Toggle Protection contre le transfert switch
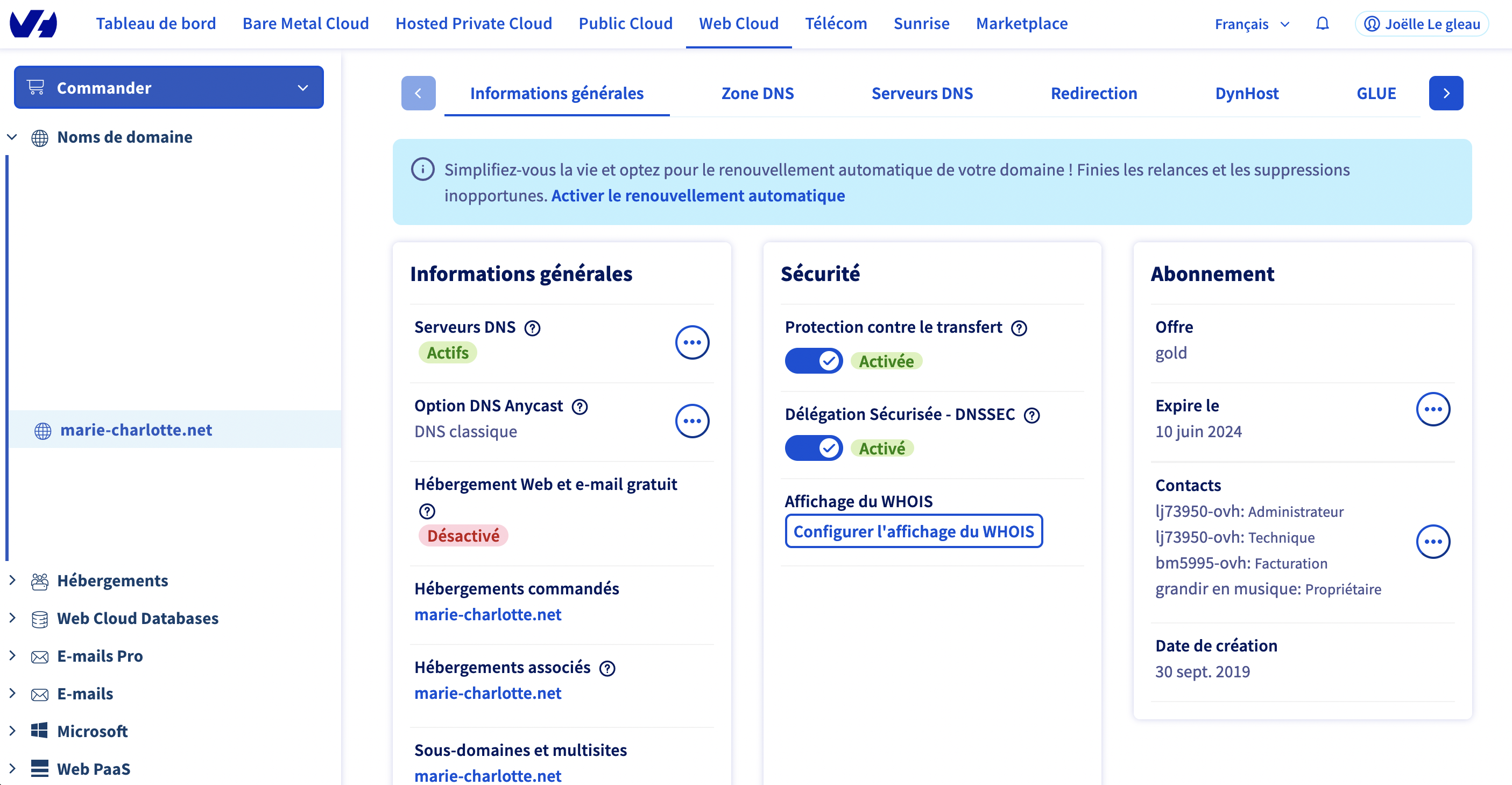 pos(814,361)
